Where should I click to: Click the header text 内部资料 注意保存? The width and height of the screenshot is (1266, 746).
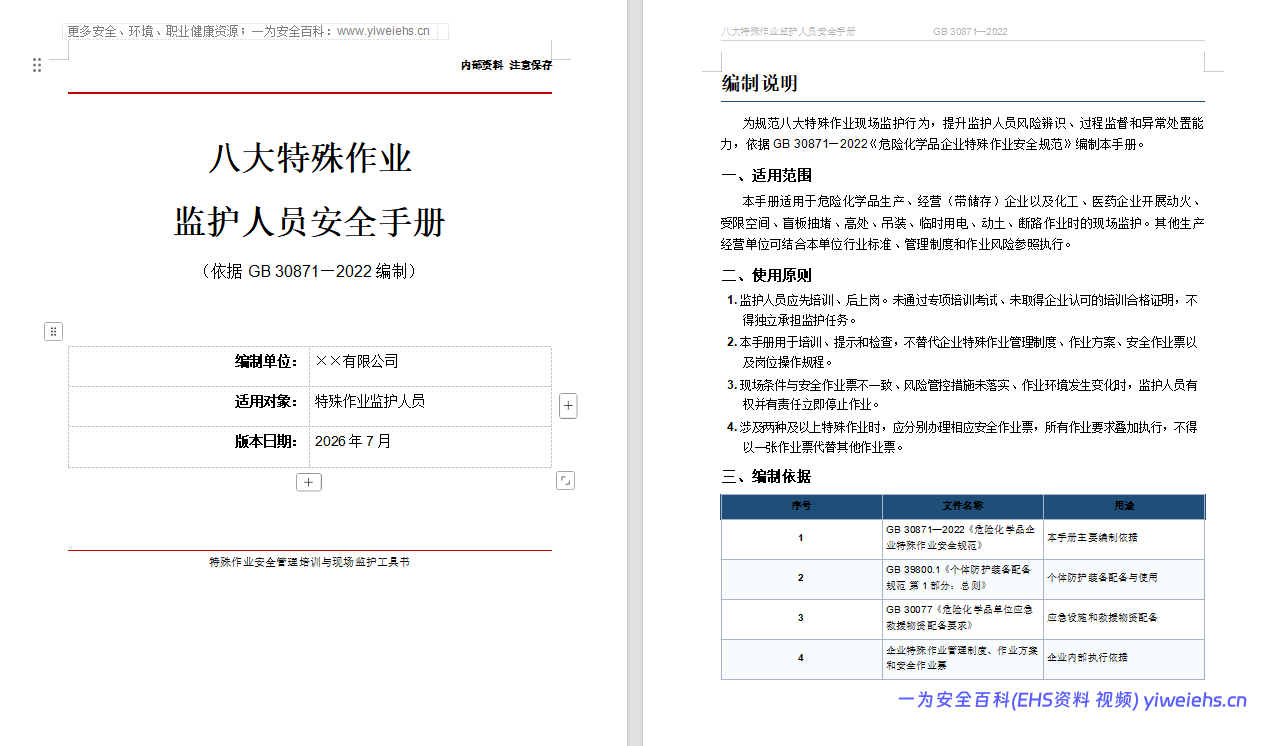click(x=506, y=65)
